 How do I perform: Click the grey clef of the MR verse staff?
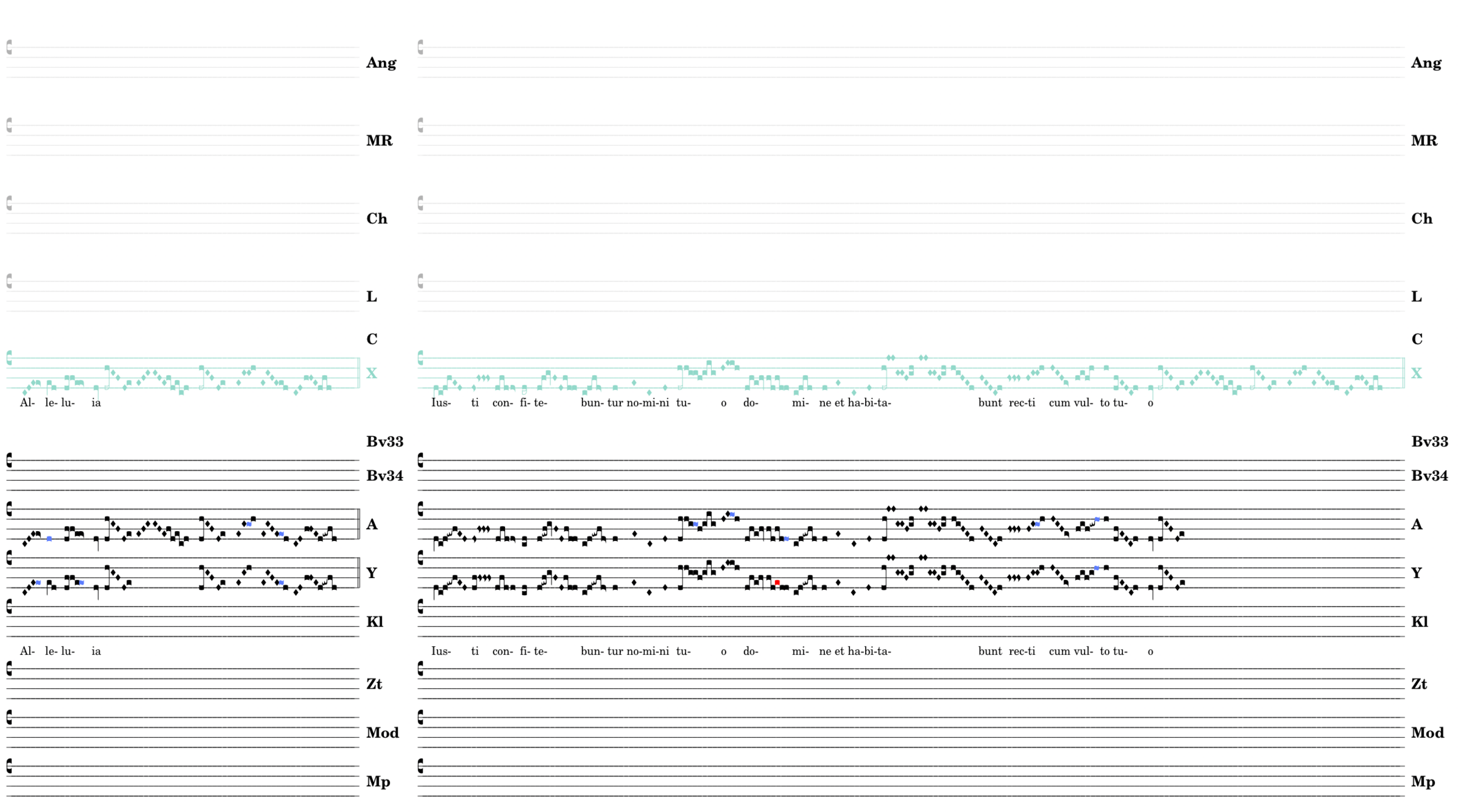pyautogui.click(x=420, y=125)
